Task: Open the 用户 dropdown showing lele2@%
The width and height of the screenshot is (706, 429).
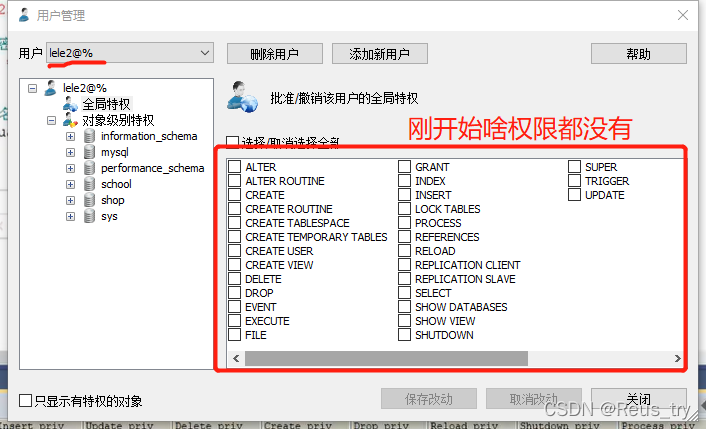Action: click(x=130, y=53)
